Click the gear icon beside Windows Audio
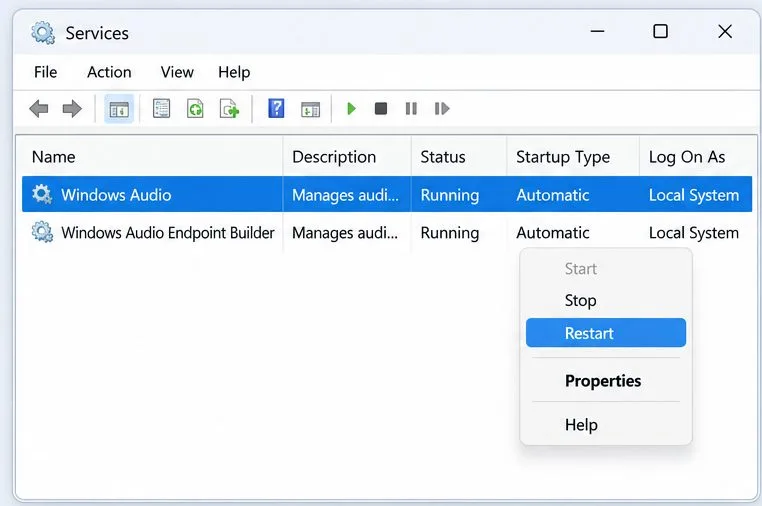 click(x=42, y=194)
